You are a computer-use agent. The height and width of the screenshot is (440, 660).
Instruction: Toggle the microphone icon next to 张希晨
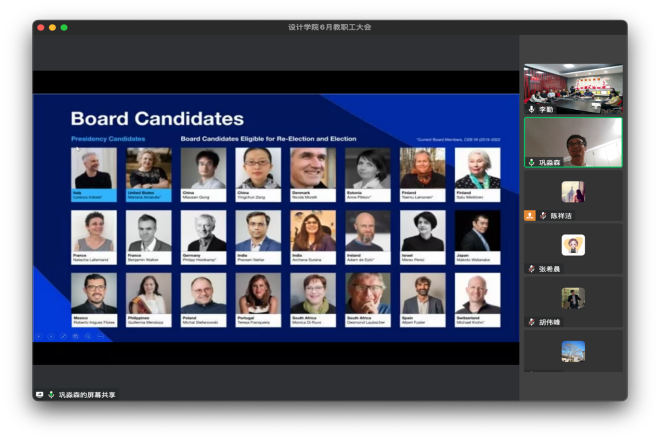(532, 269)
